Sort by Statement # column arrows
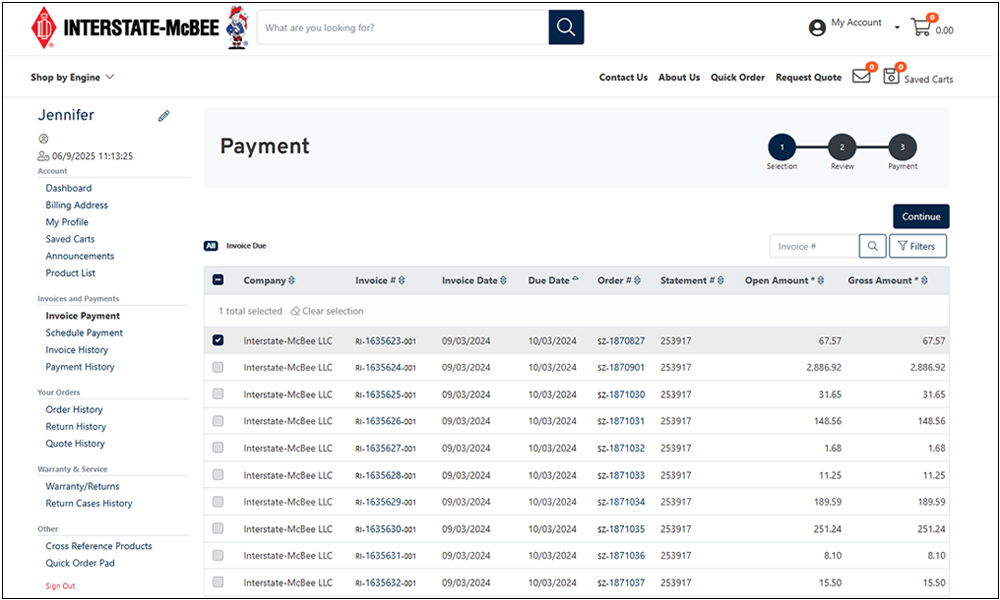The width and height of the screenshot is (1000, 600). pyautogui.click(x=721, y=281)
